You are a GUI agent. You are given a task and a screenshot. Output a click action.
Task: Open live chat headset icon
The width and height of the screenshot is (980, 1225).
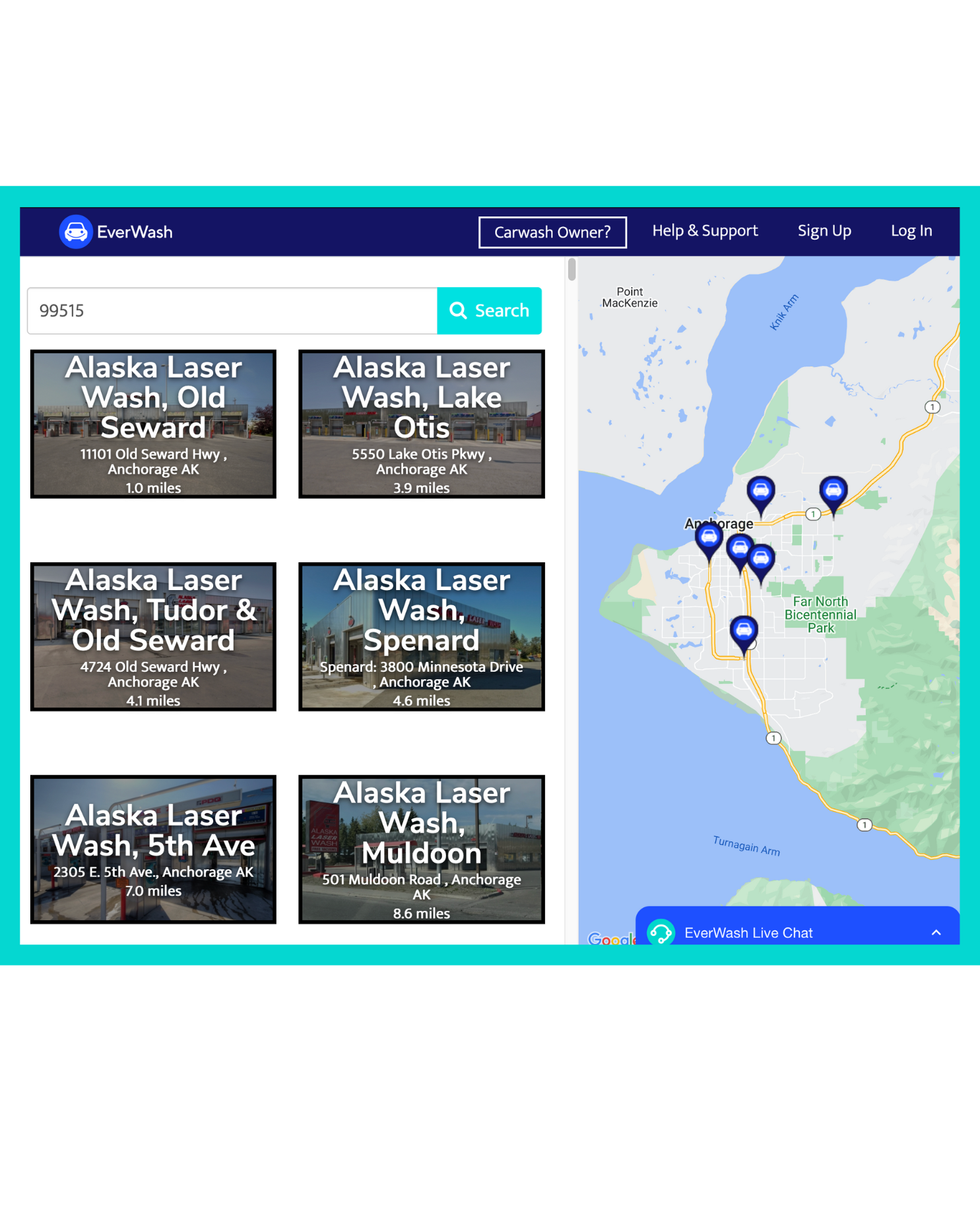(661, 933)
